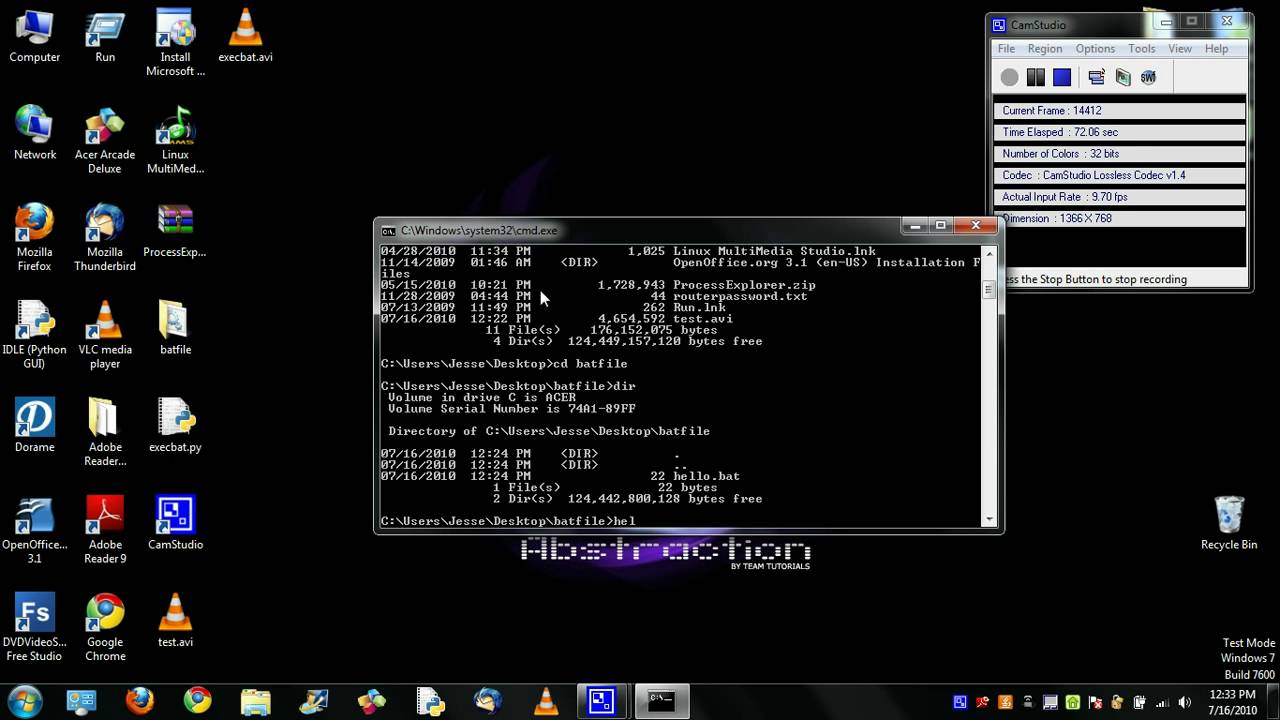Select the Google Chrome desktop icon
This screenshot has width=1280, height=720.
click(105, 627)
